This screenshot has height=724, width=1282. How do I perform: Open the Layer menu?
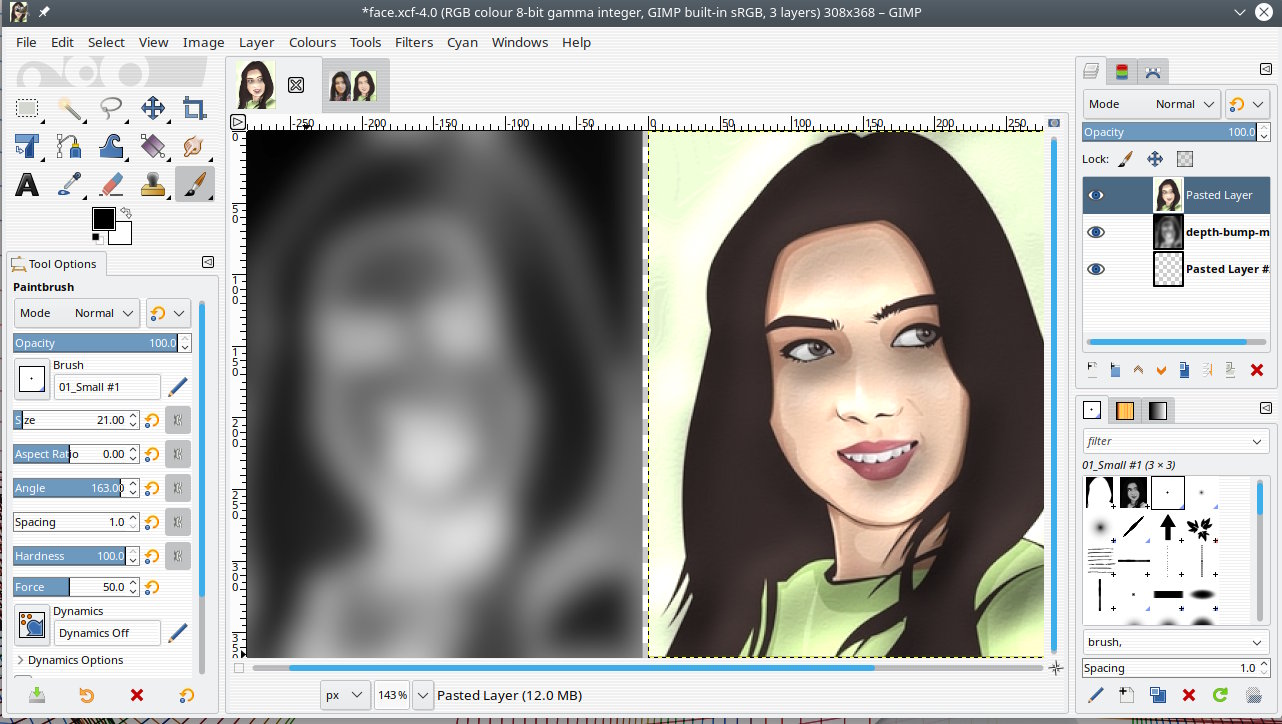click(256, 42)
